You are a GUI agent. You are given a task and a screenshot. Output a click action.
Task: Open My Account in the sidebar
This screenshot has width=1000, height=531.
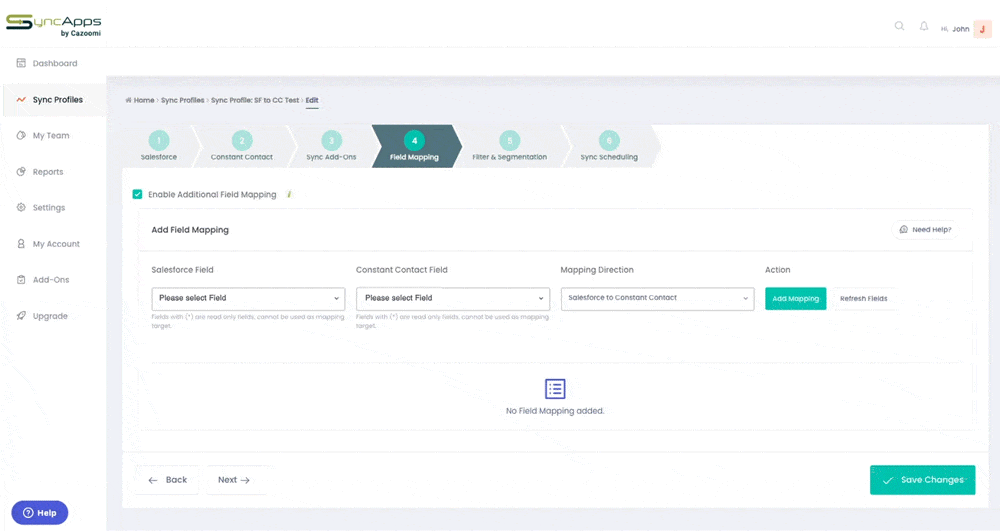coord(55,244)
